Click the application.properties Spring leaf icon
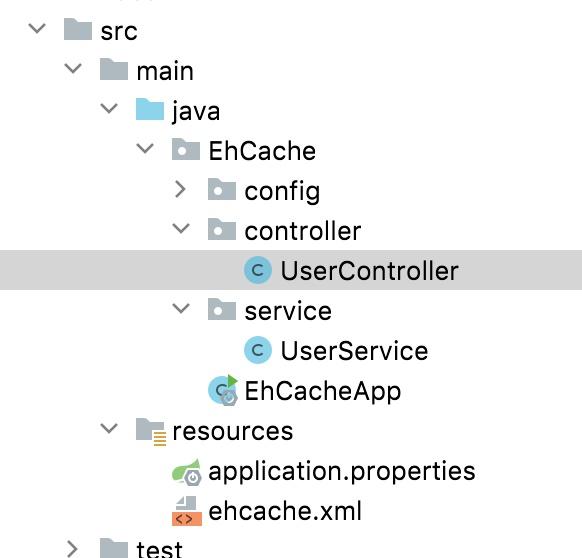The height and width of the screenshot is (558, 582). (x=187, y=472)
